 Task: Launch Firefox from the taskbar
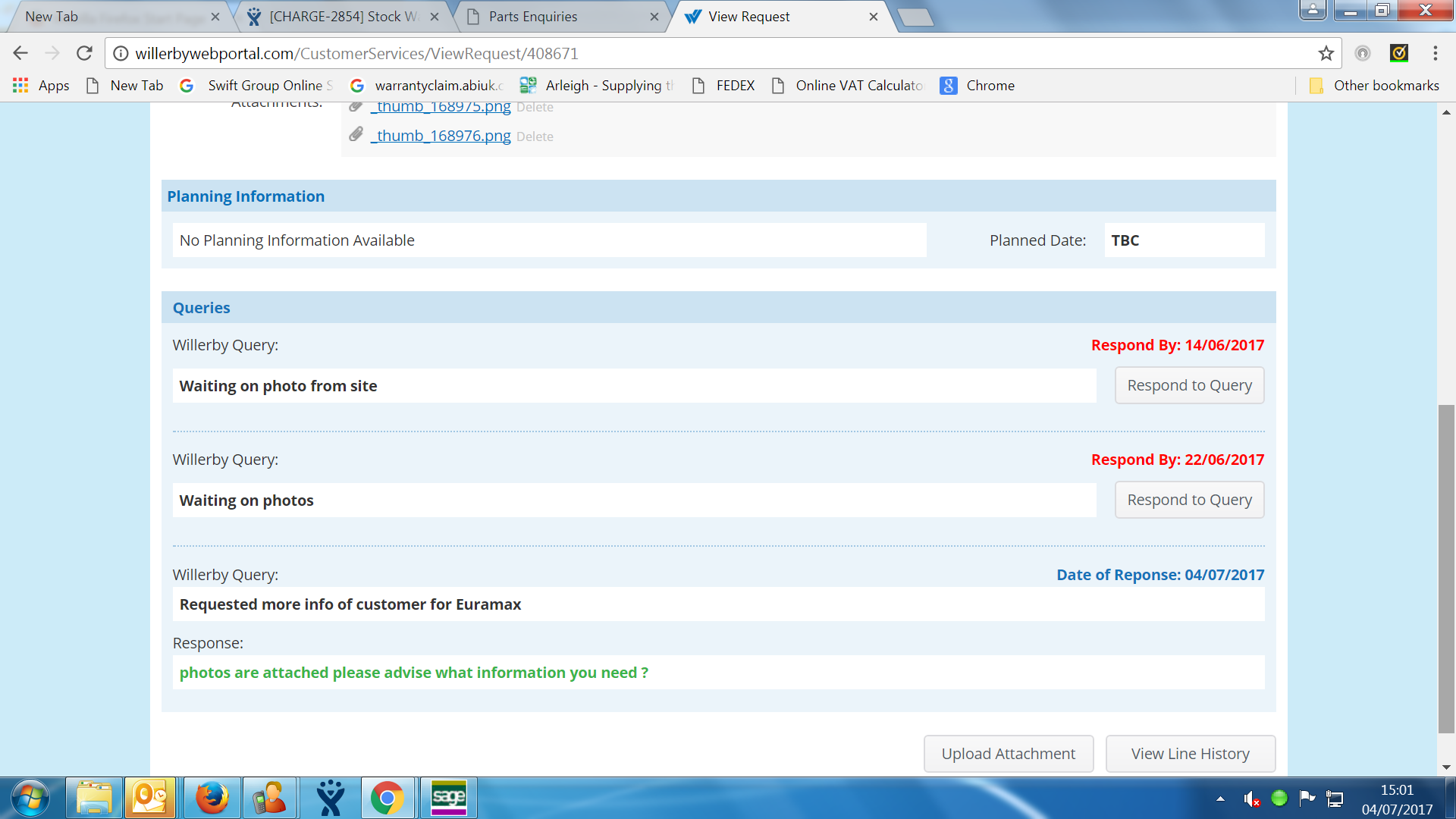[x=212, y=798]
